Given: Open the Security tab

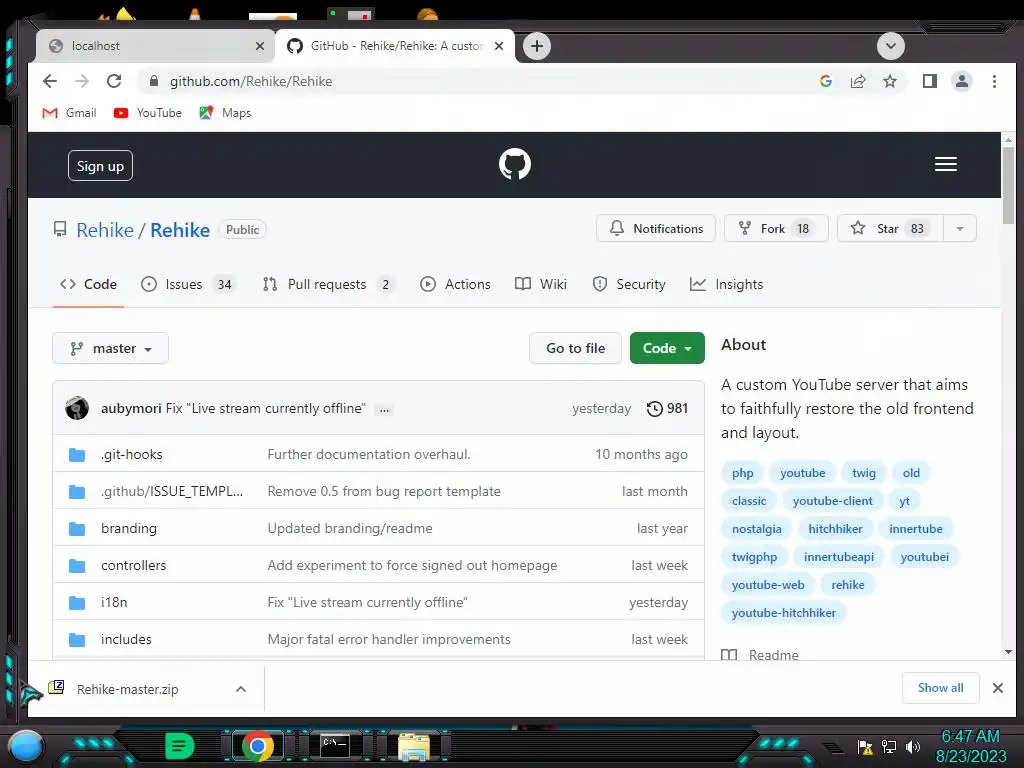Looking at the screenshot, I should pos(629,284).
